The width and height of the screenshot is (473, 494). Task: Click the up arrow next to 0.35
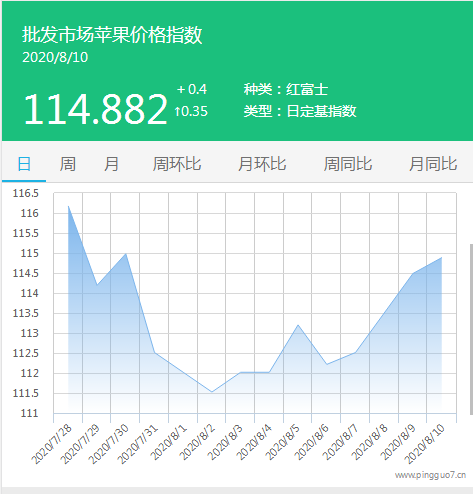[x=178, y=111]
